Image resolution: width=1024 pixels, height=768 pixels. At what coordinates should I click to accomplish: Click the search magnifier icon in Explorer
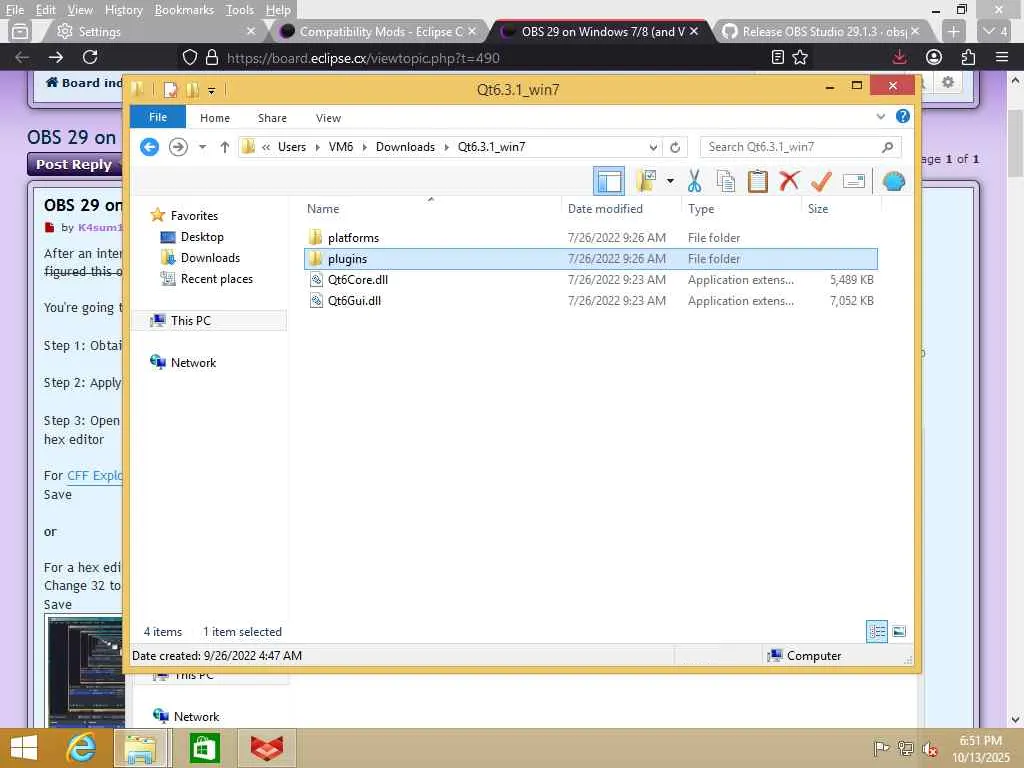coord(888,147)
